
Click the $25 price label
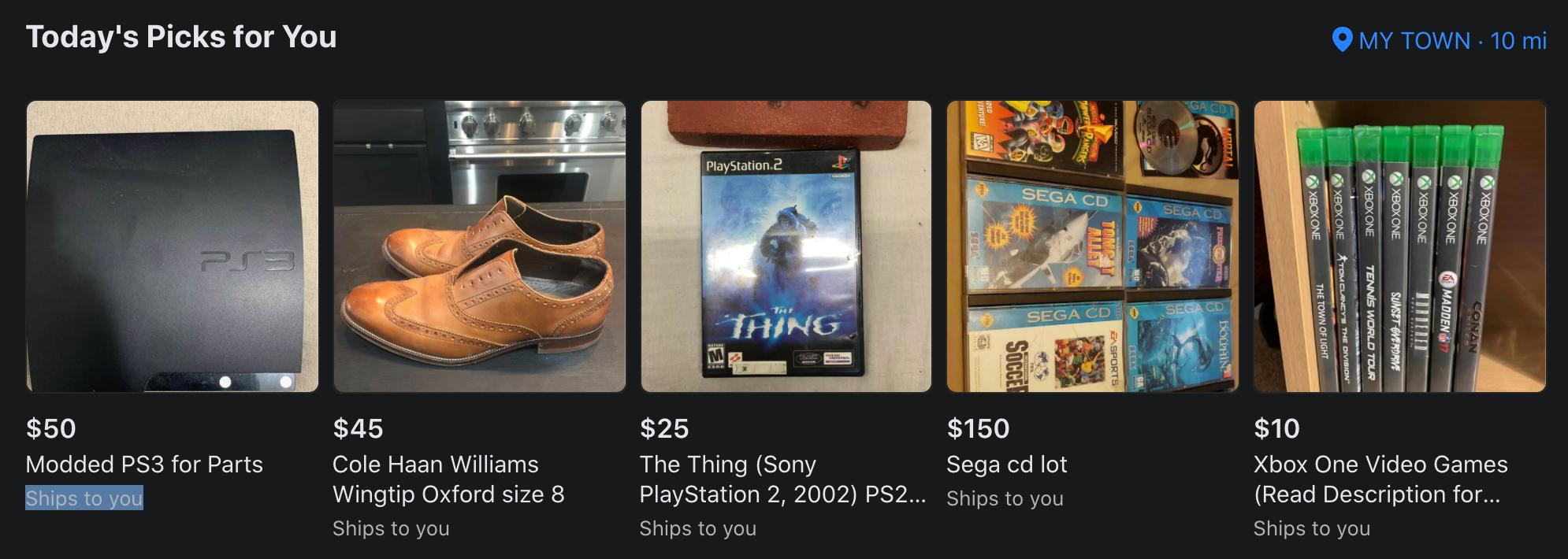point(664,428)
